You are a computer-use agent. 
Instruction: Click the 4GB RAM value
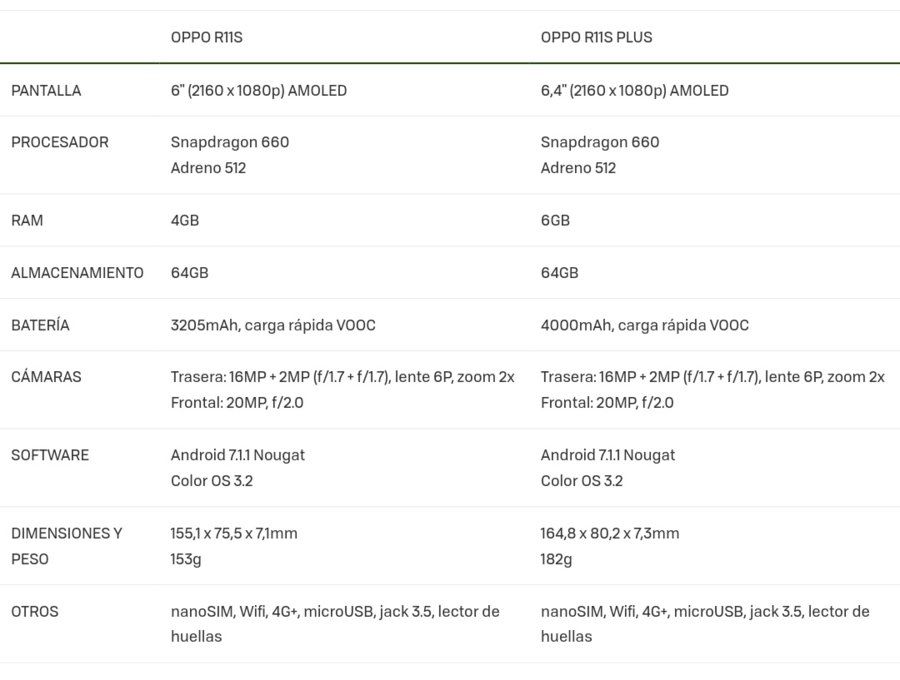click(x=185, y=220)
